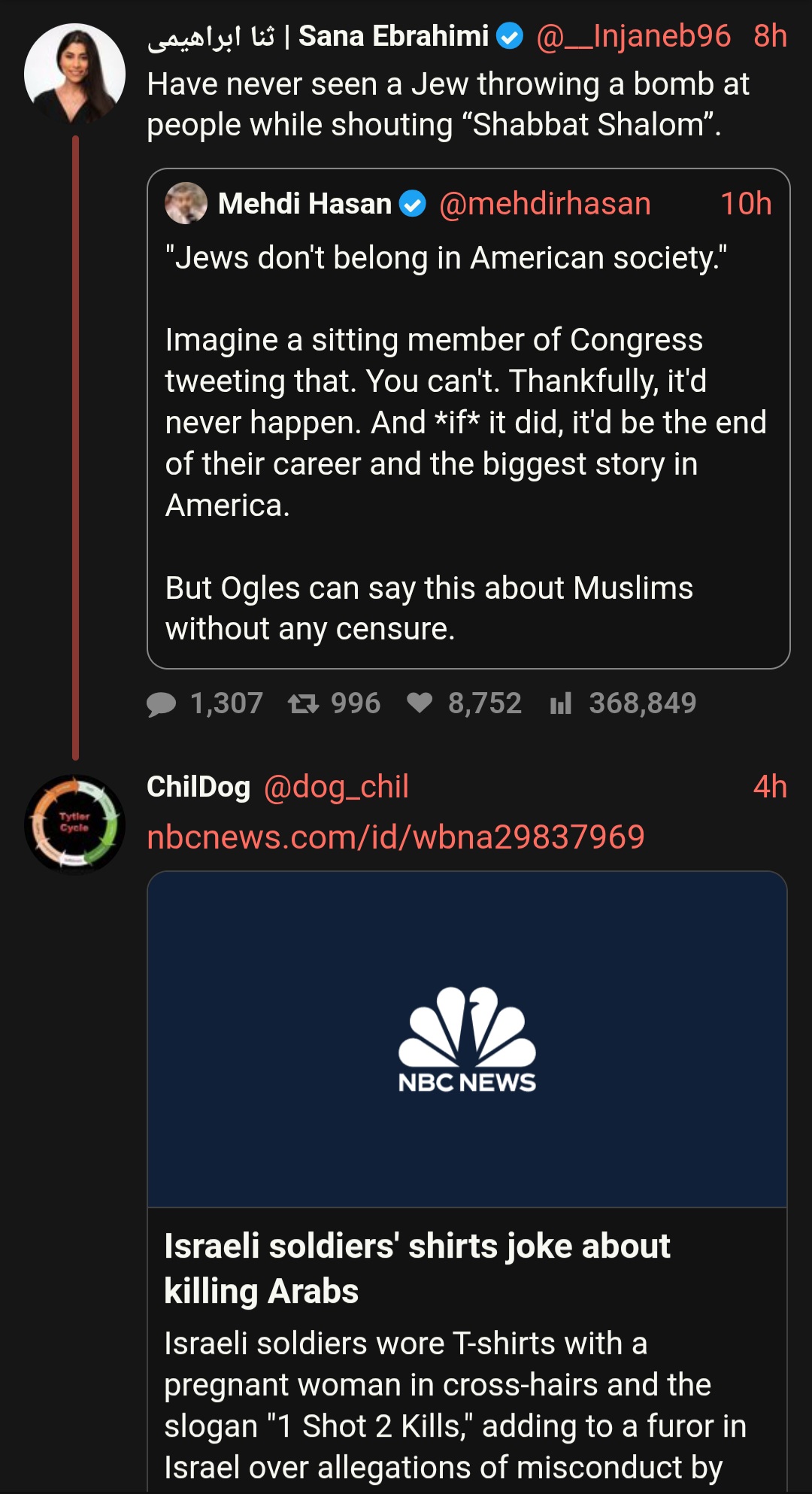Viewport: 812px width, 1494px height.
Task: Open the @dog_chil handle link
Action: click(336, 787)
